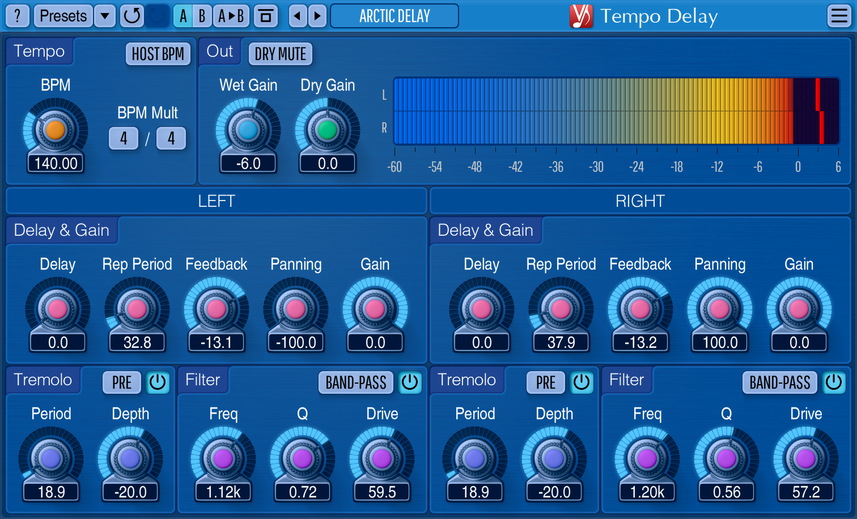Viewport: 857px width, 519px height.
Task: Click the Voxengo logo icon
Action: pyautogui.click(x=581, y=16)
